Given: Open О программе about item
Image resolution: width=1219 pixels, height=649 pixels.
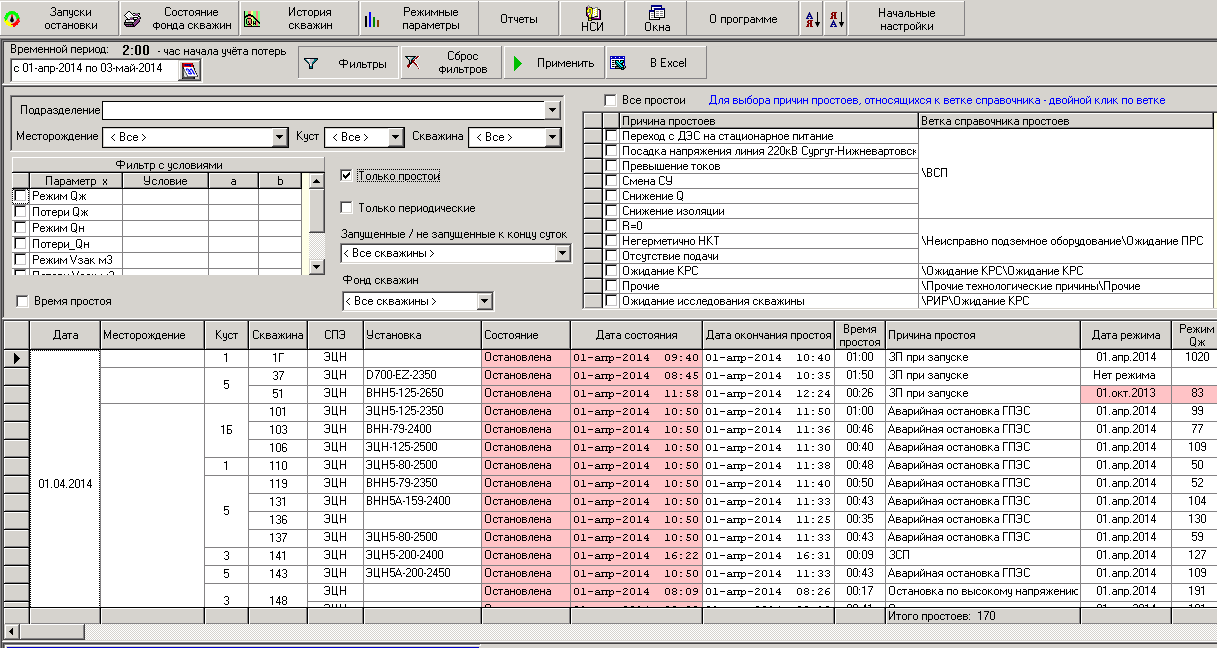Looking at the screenshot, I should [742, 18].
